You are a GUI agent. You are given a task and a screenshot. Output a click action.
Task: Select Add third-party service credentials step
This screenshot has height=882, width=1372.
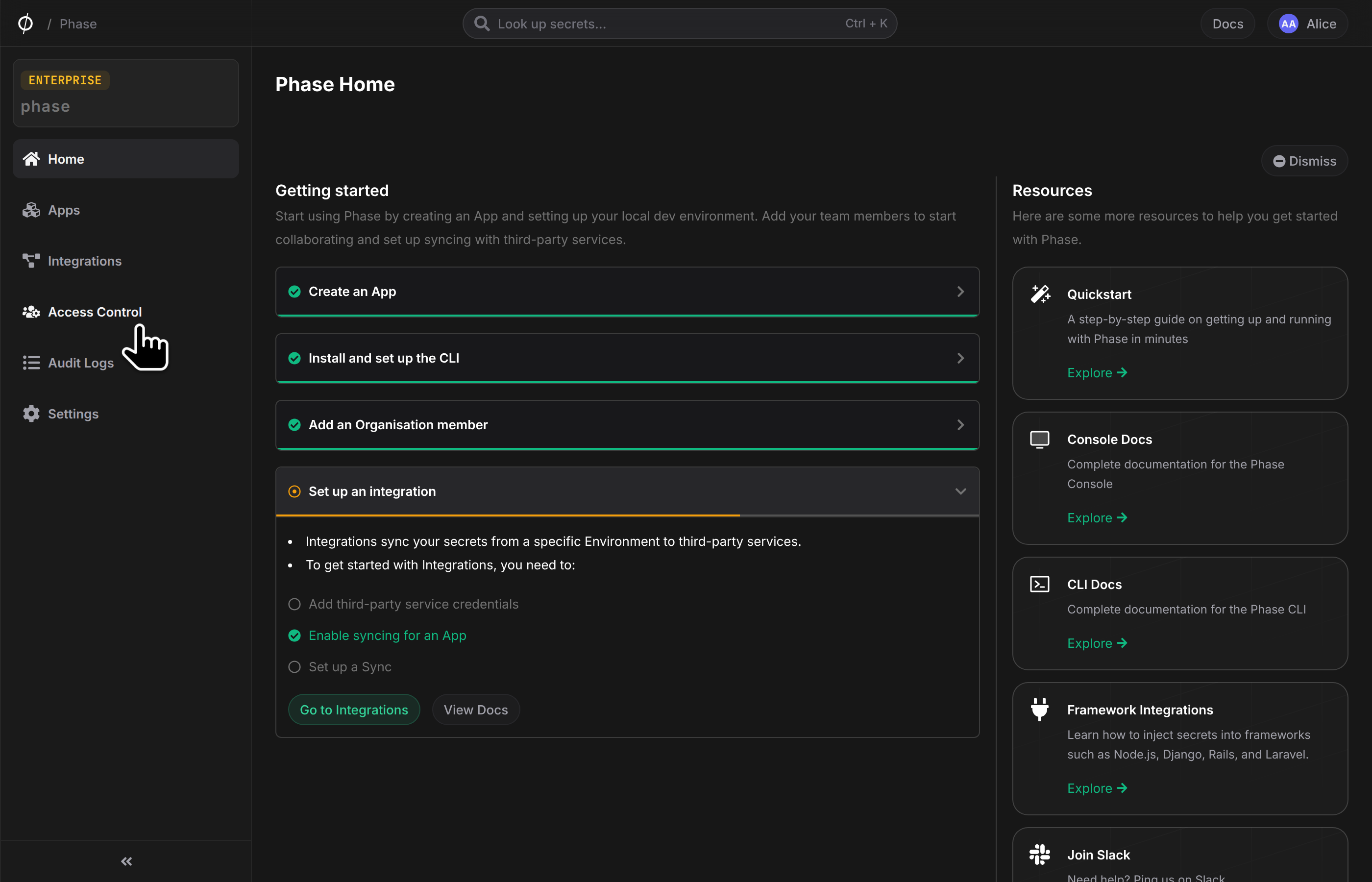coord(403,604)
